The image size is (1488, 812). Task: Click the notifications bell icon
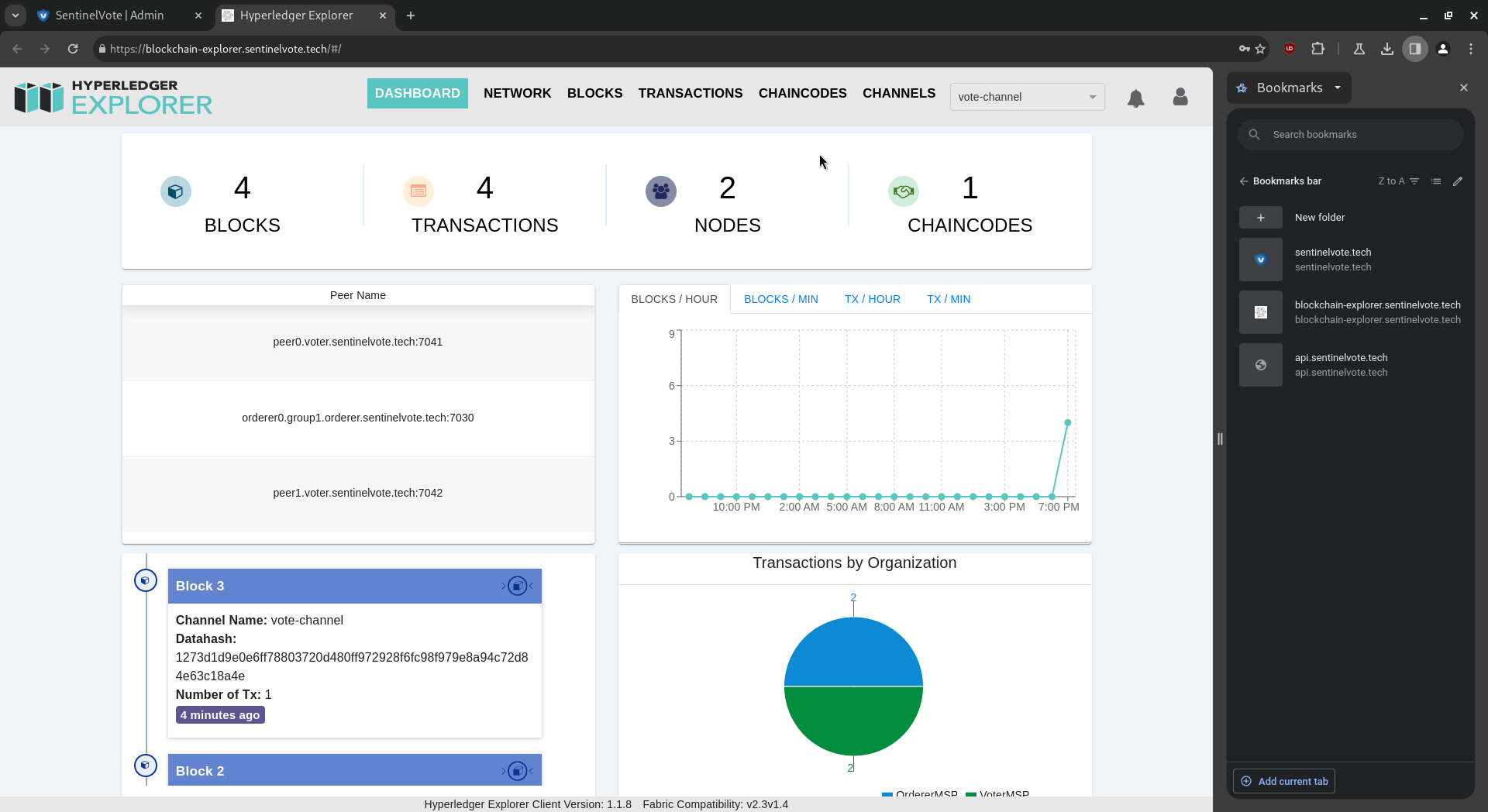pyautogui.click(x=1135, y=98)
